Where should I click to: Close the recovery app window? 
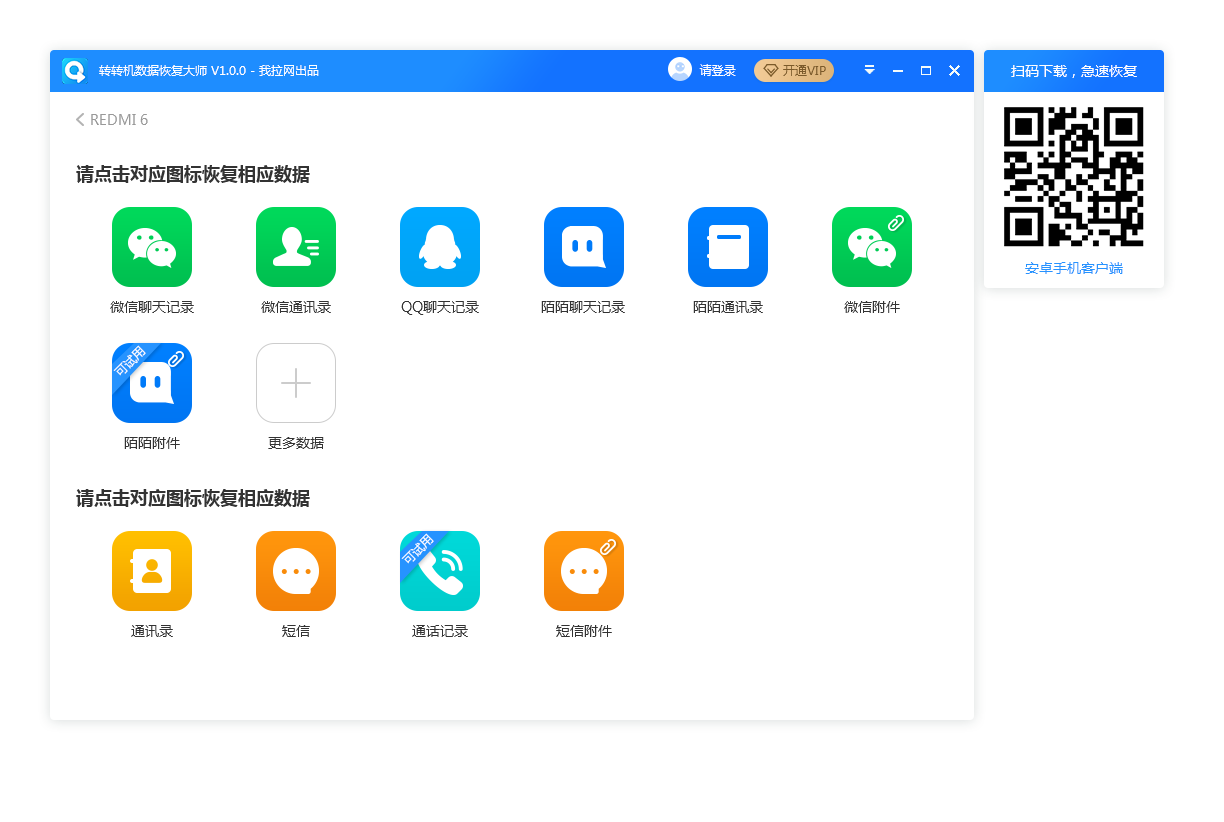(954, 70)
